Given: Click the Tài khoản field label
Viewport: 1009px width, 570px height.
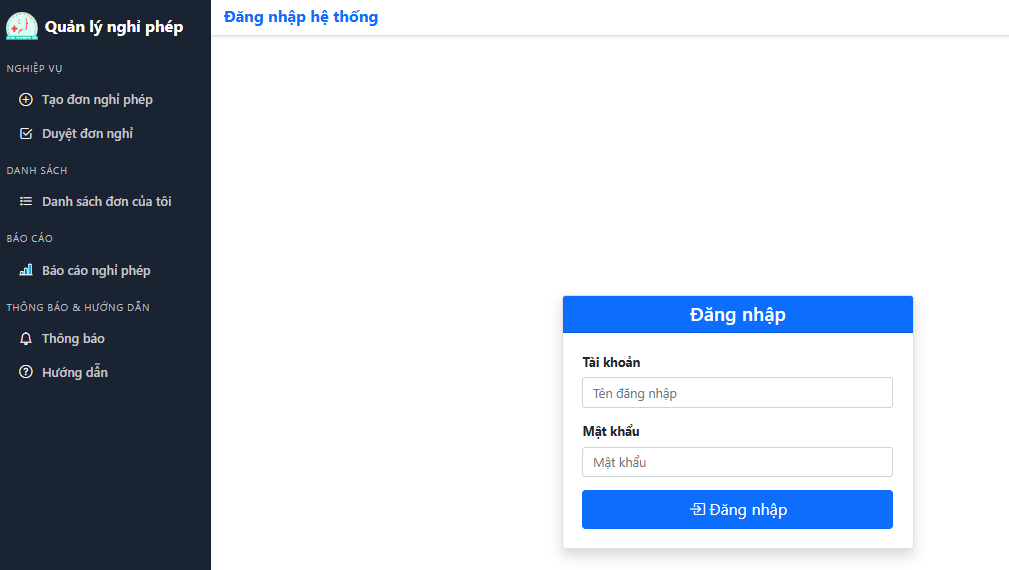Looking at the screenshot, I should [611, 362].
